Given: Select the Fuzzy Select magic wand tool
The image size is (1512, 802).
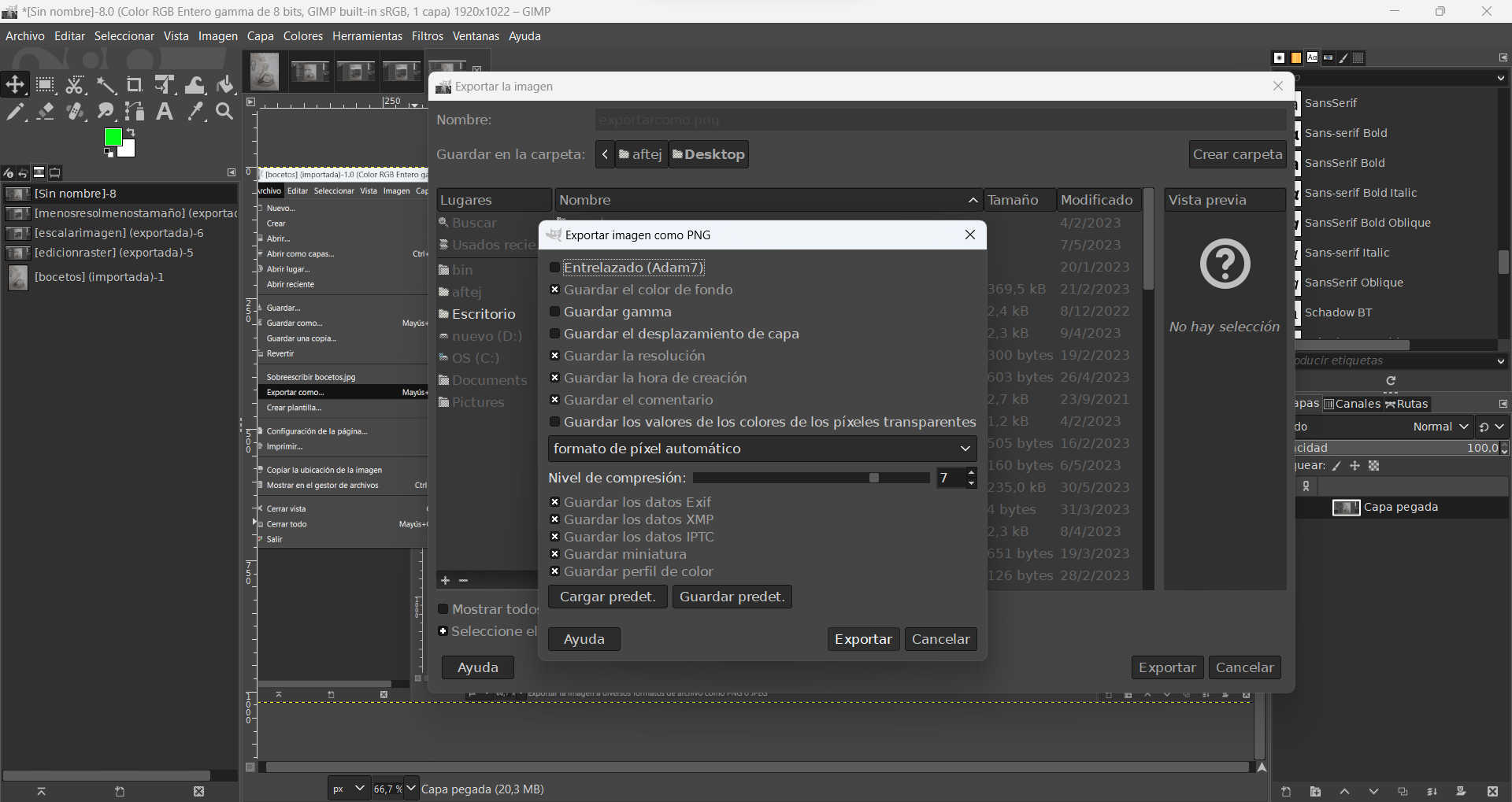Looking at the screenshot, I should pos(105,85).
